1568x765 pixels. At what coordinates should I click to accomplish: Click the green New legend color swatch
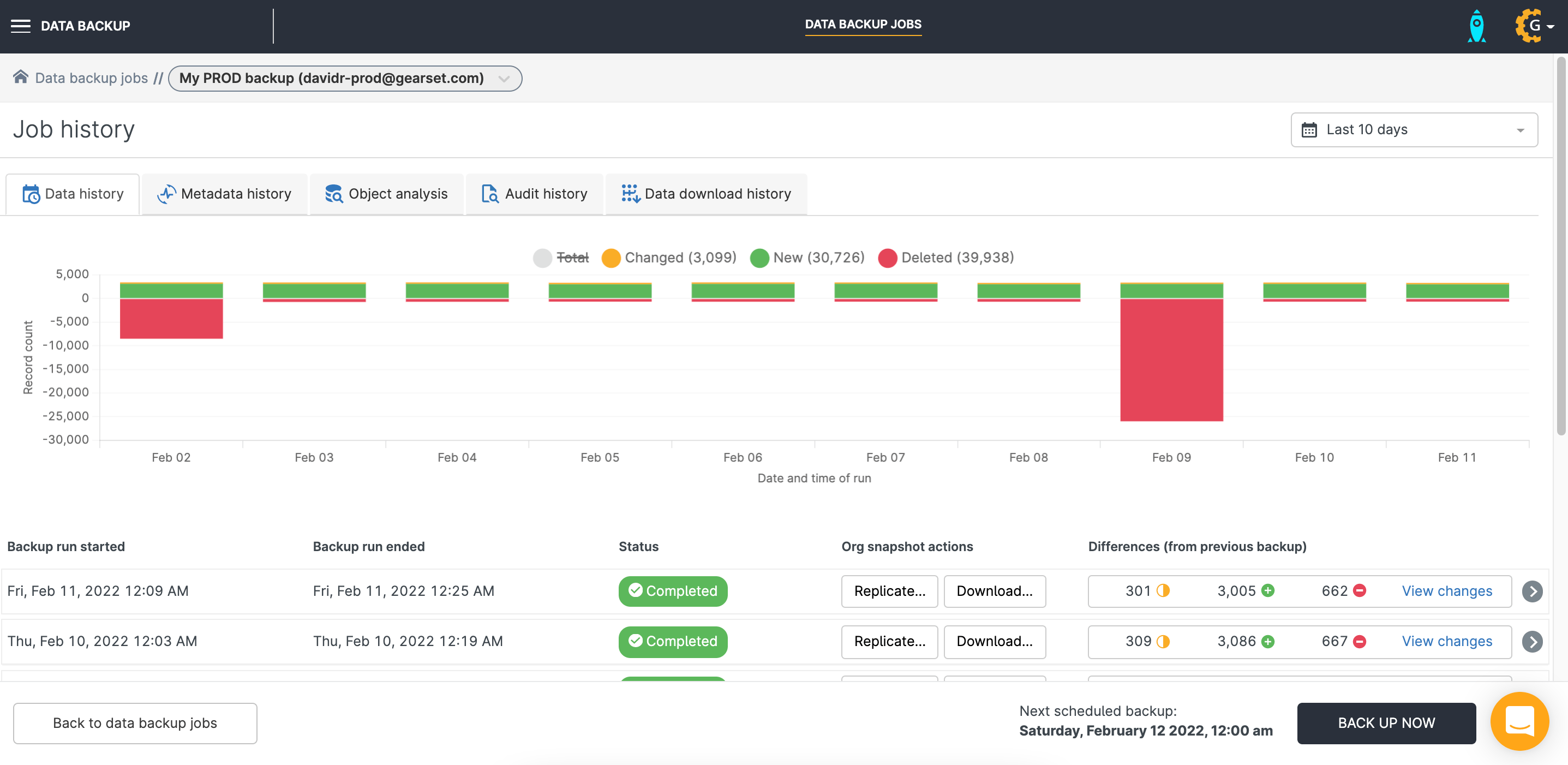759,258
